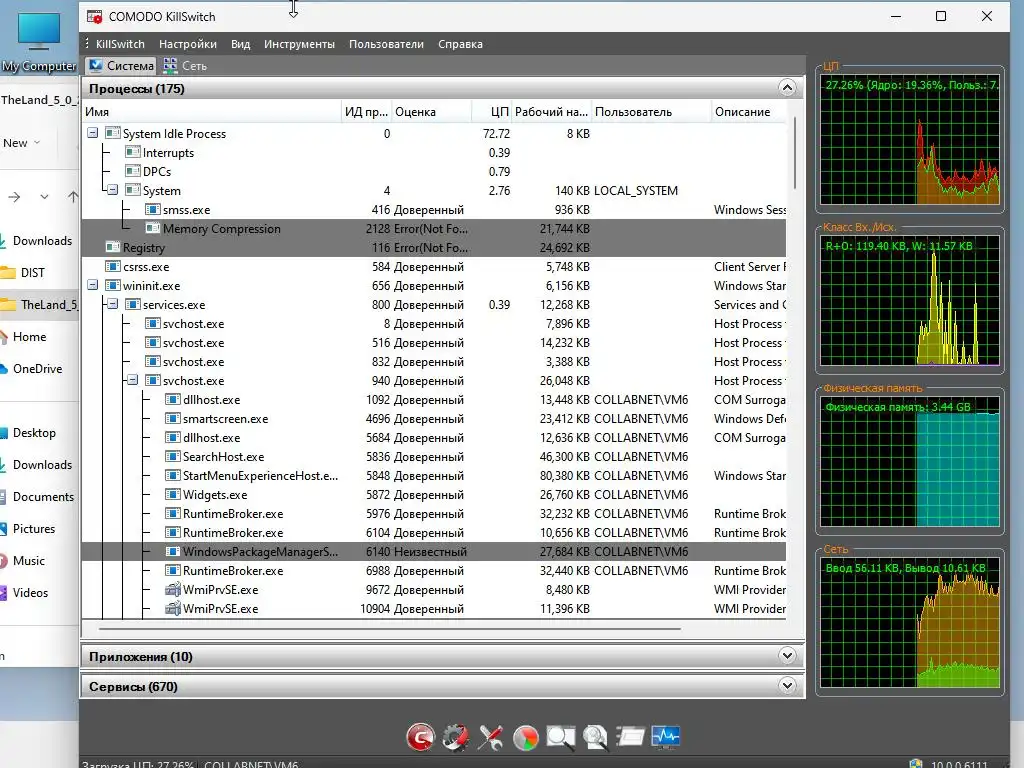The height and width of the screenshot is (768, 1024).
Task: Click the smss.exe process icon
Action: [153, 210]
